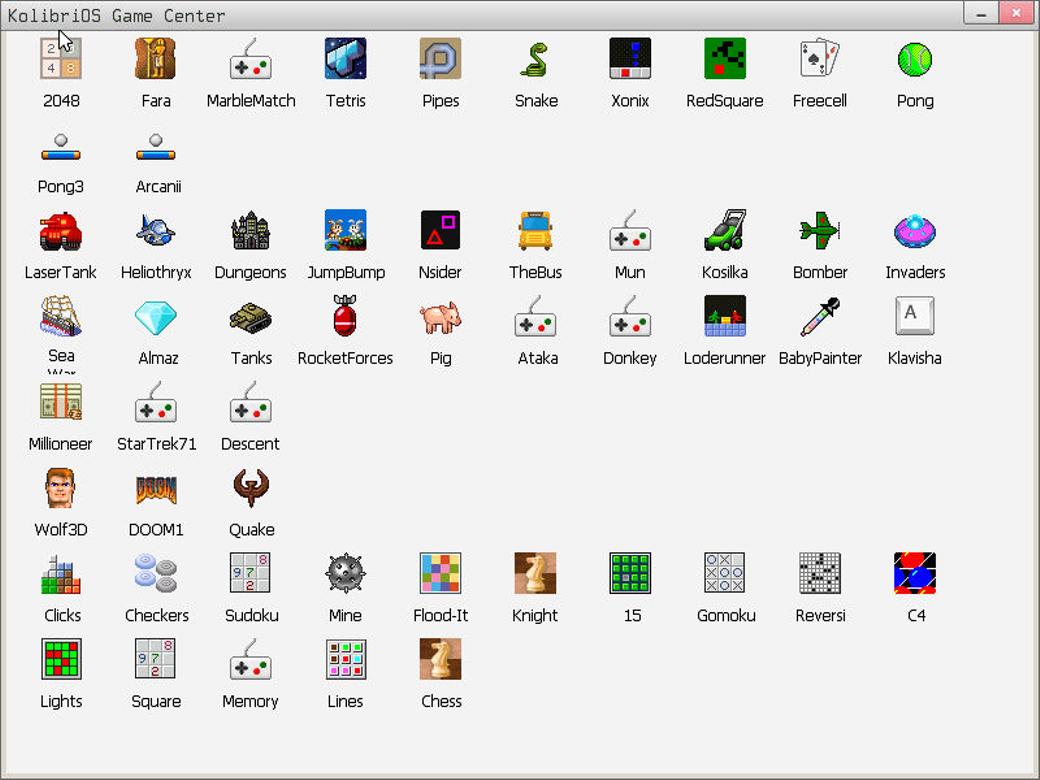
Task: Minimize the KolibriOS Game Center window
Action: [981, 14]
